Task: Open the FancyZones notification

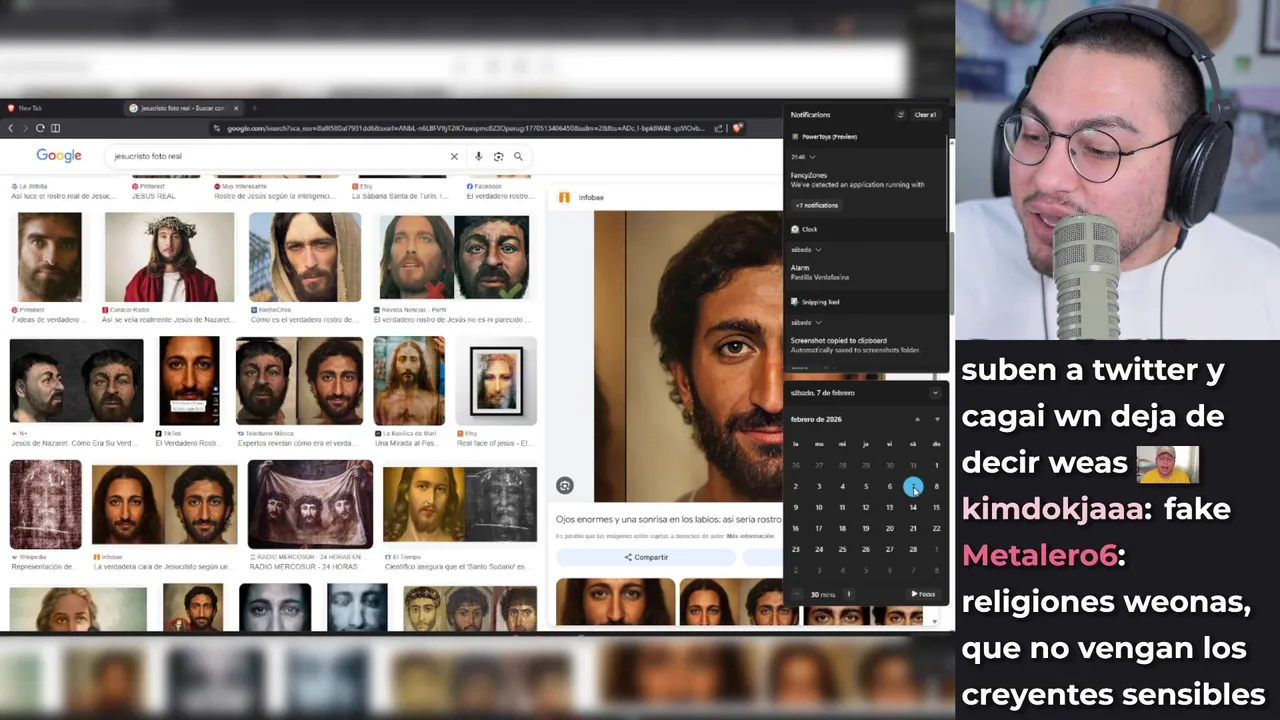Action: pos(857,180)
